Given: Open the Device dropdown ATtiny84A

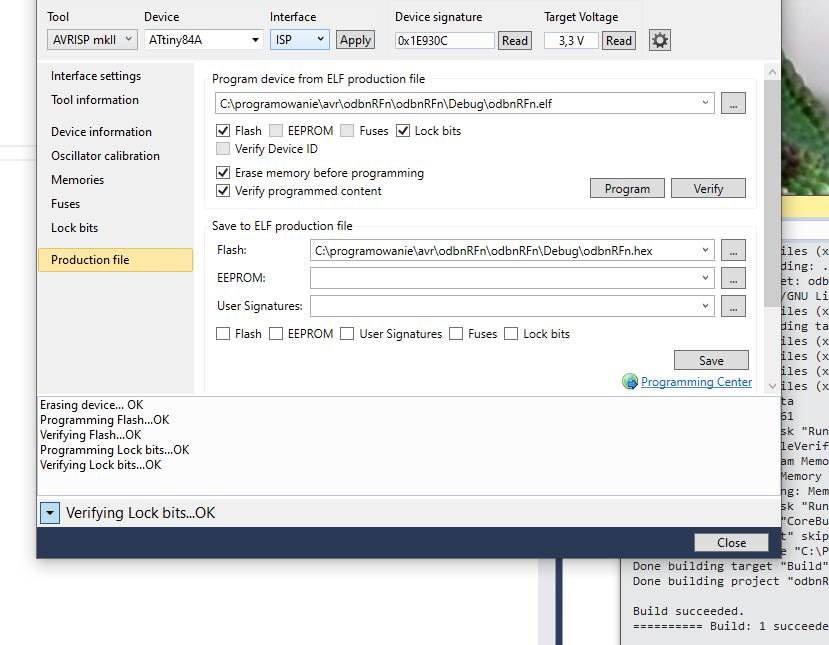Looking at the screenshot, I should pyautogui.click(x=204, y=40).
